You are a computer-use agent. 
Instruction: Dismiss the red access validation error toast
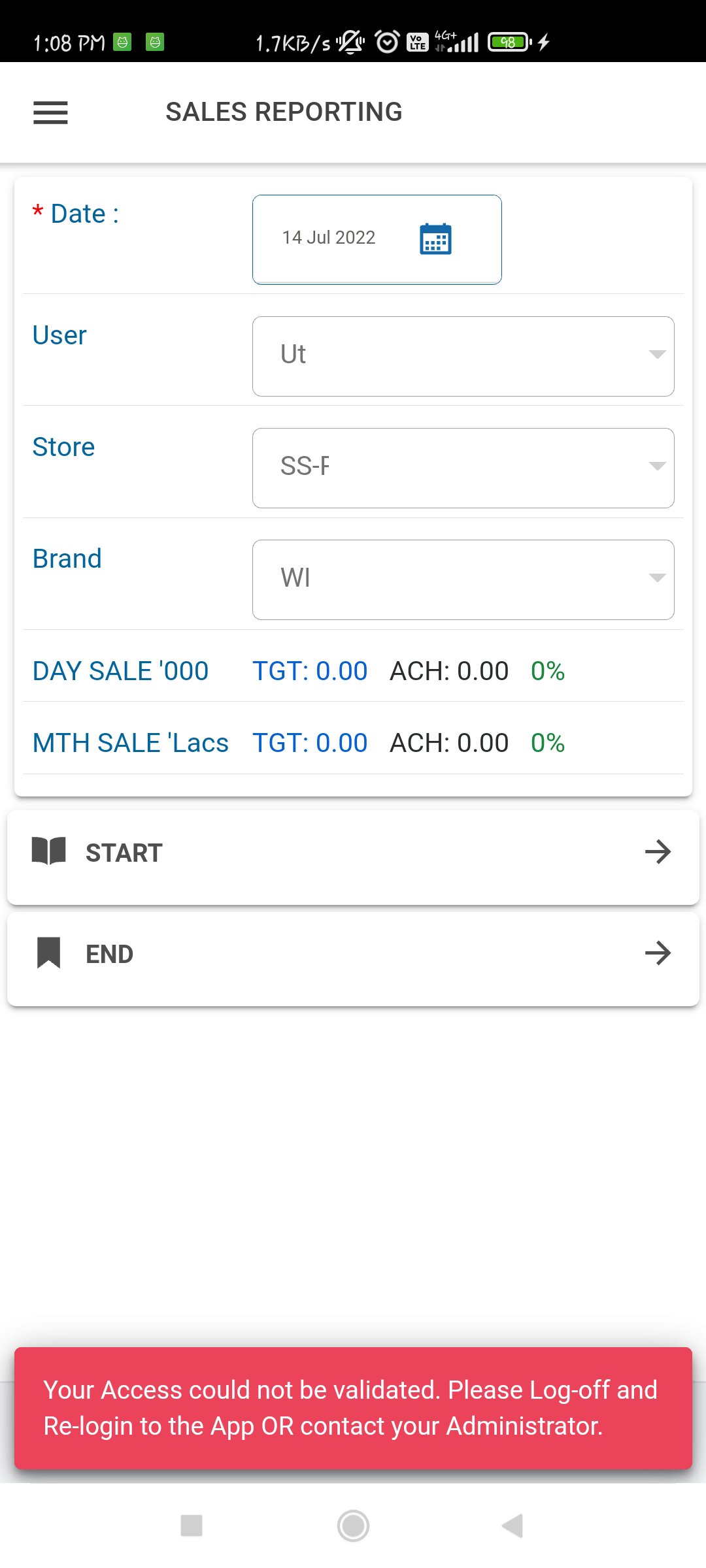(353, 1407)
